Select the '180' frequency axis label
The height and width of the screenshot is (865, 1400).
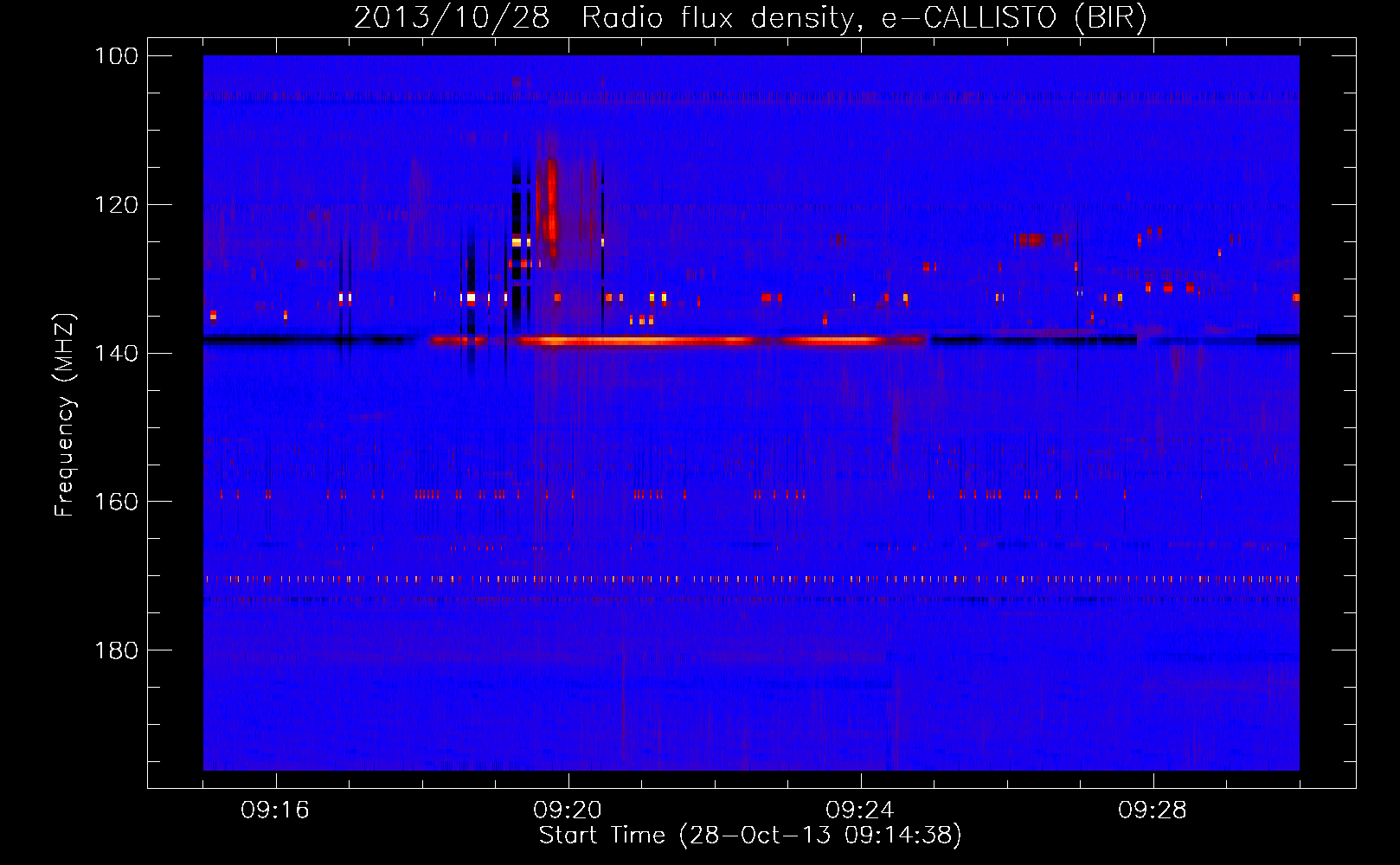(117, 650)
